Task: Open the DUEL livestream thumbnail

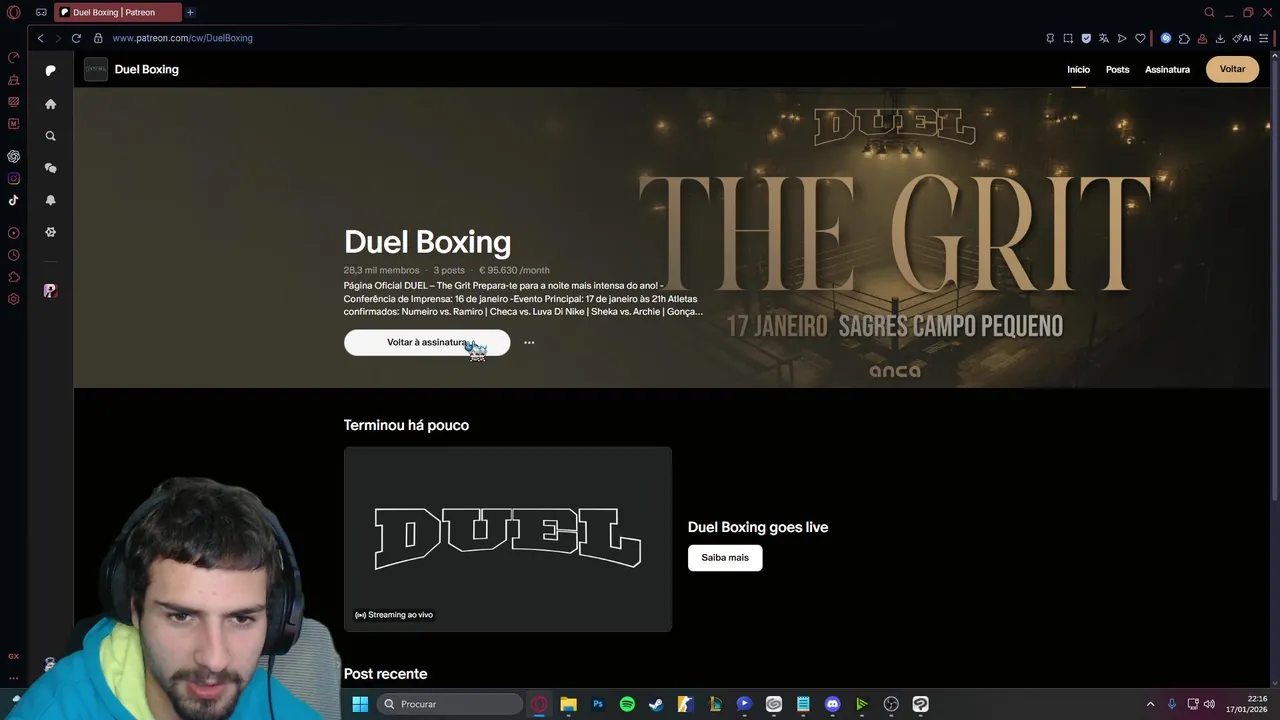Action: [508, 539]
